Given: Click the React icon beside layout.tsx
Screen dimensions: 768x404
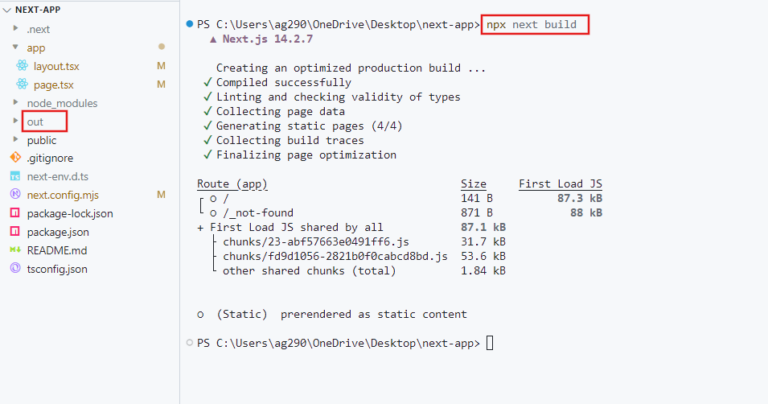Looking at the screenshot, I should coord(22,65).
